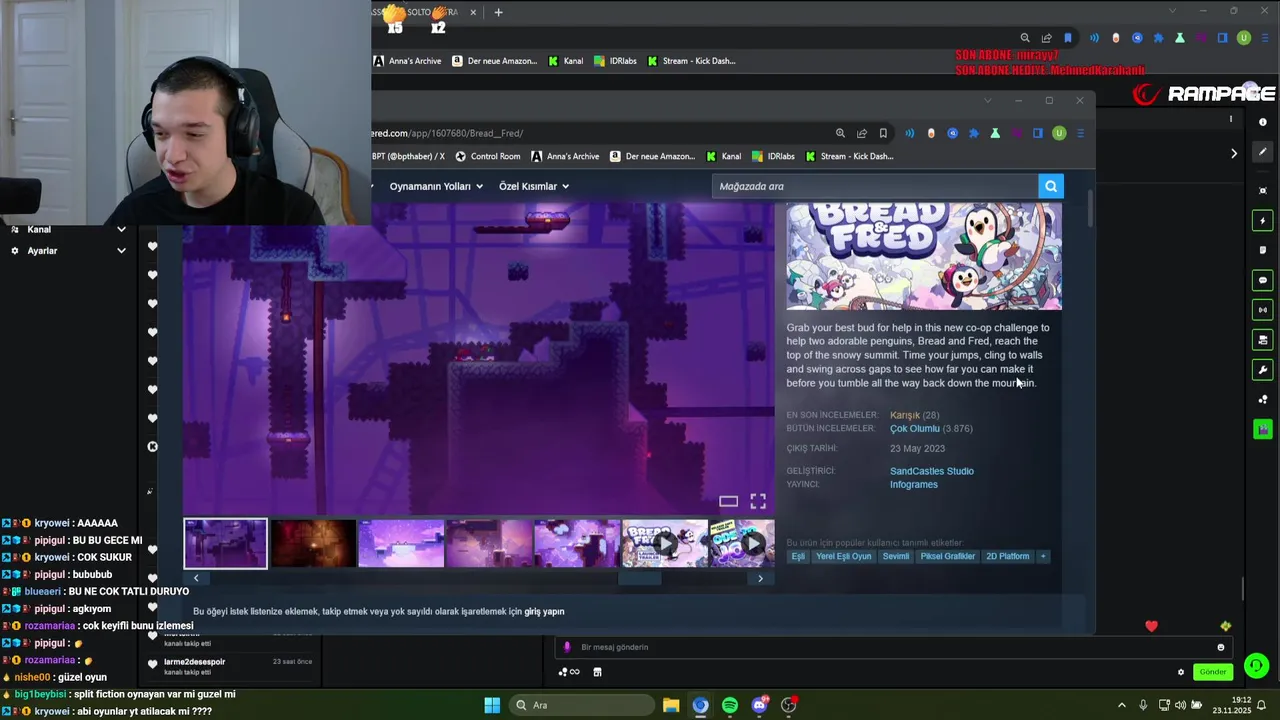Open the extensions puzzle icon in back browser window
The height and width of the screenshot is (720, 1280).
(1159, 38)
